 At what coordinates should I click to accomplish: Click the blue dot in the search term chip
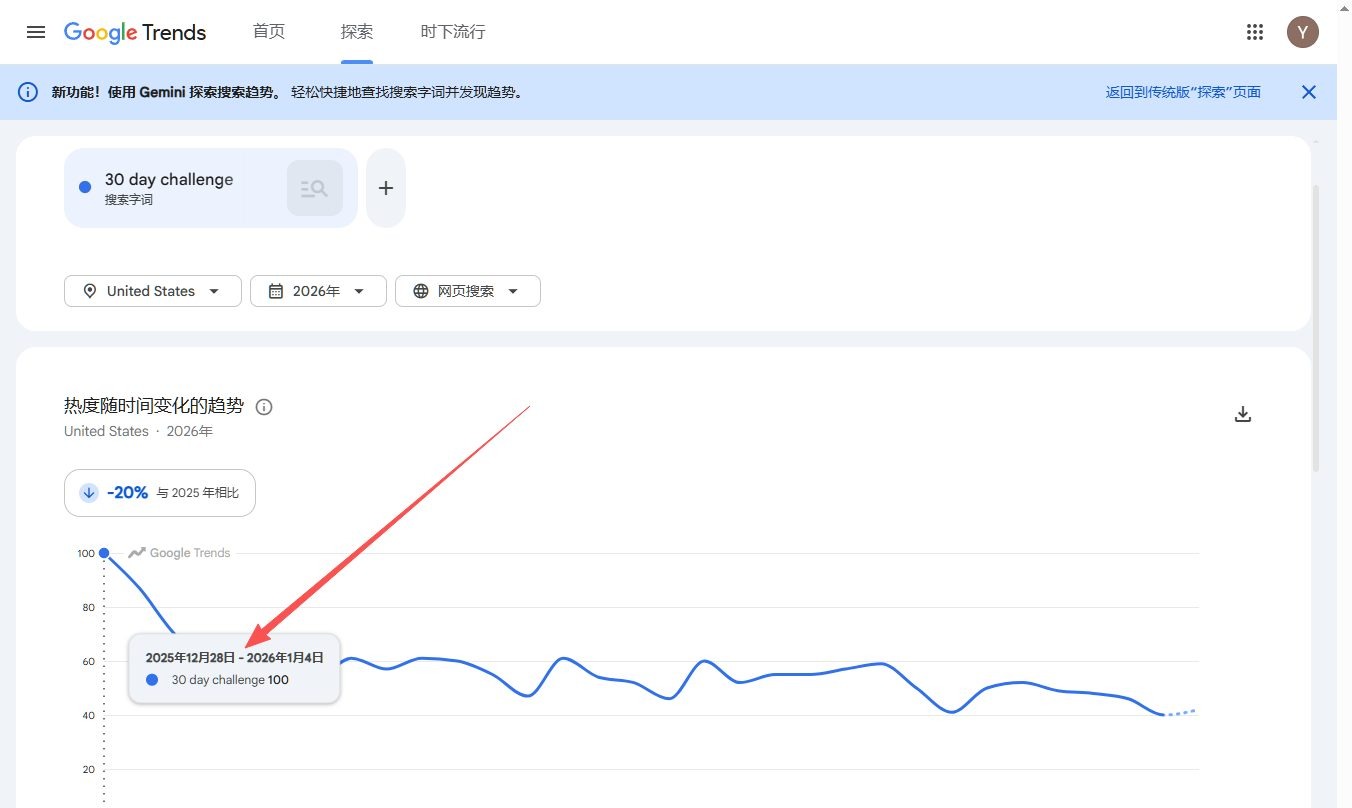pos(85,187)
